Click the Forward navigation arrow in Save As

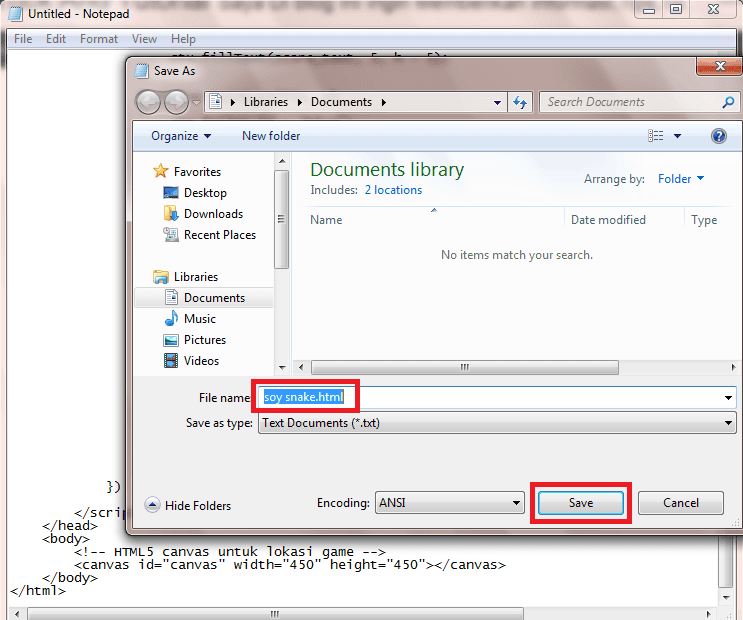176,102
